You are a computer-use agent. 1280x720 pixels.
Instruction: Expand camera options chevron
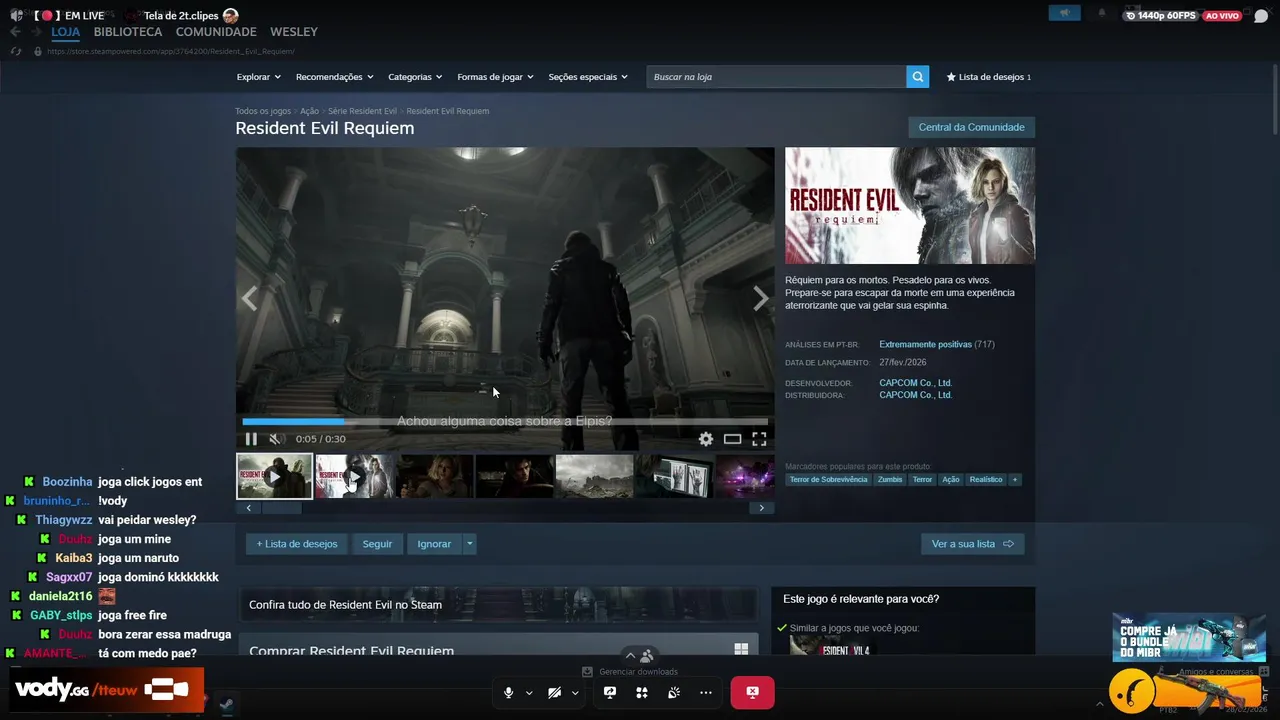pos(574,693)
